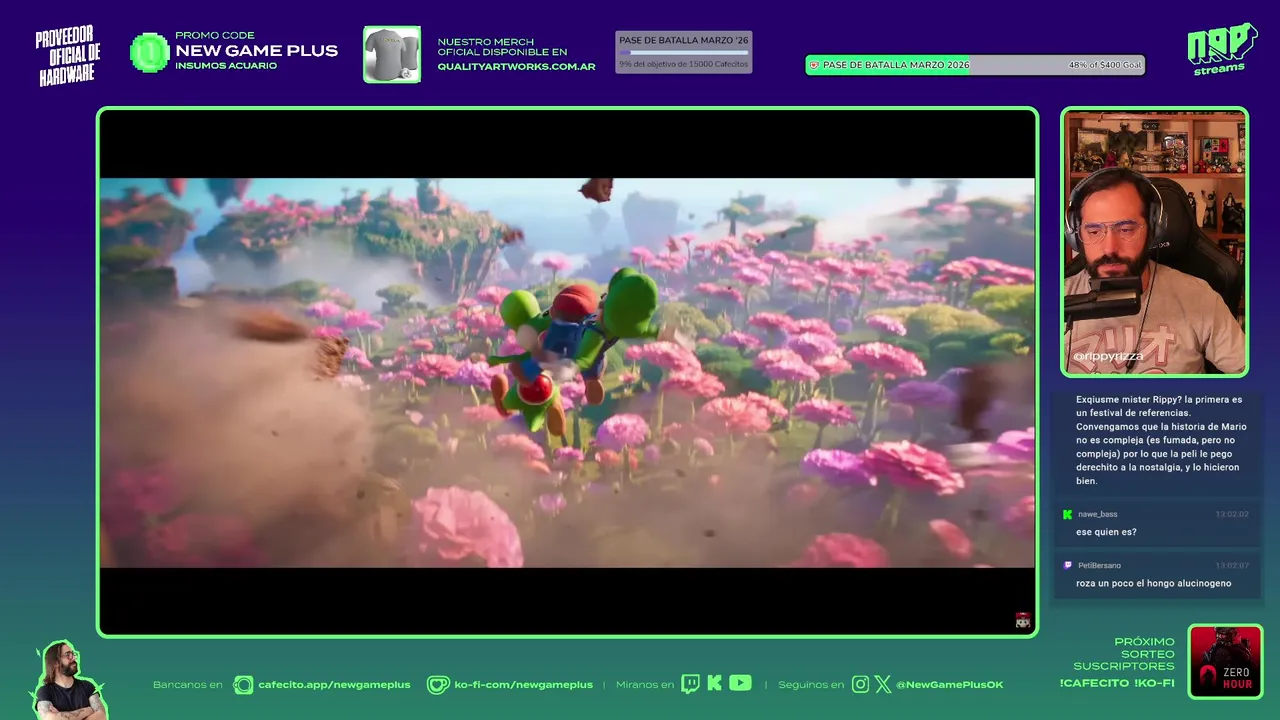
Task: Click the @NewGamePlusOK handle
Action: [x=949, y=685]
